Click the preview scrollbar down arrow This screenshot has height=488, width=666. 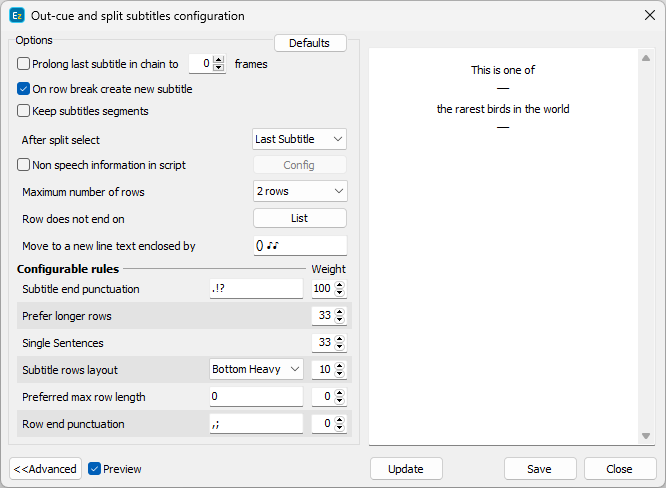point(646,436)
